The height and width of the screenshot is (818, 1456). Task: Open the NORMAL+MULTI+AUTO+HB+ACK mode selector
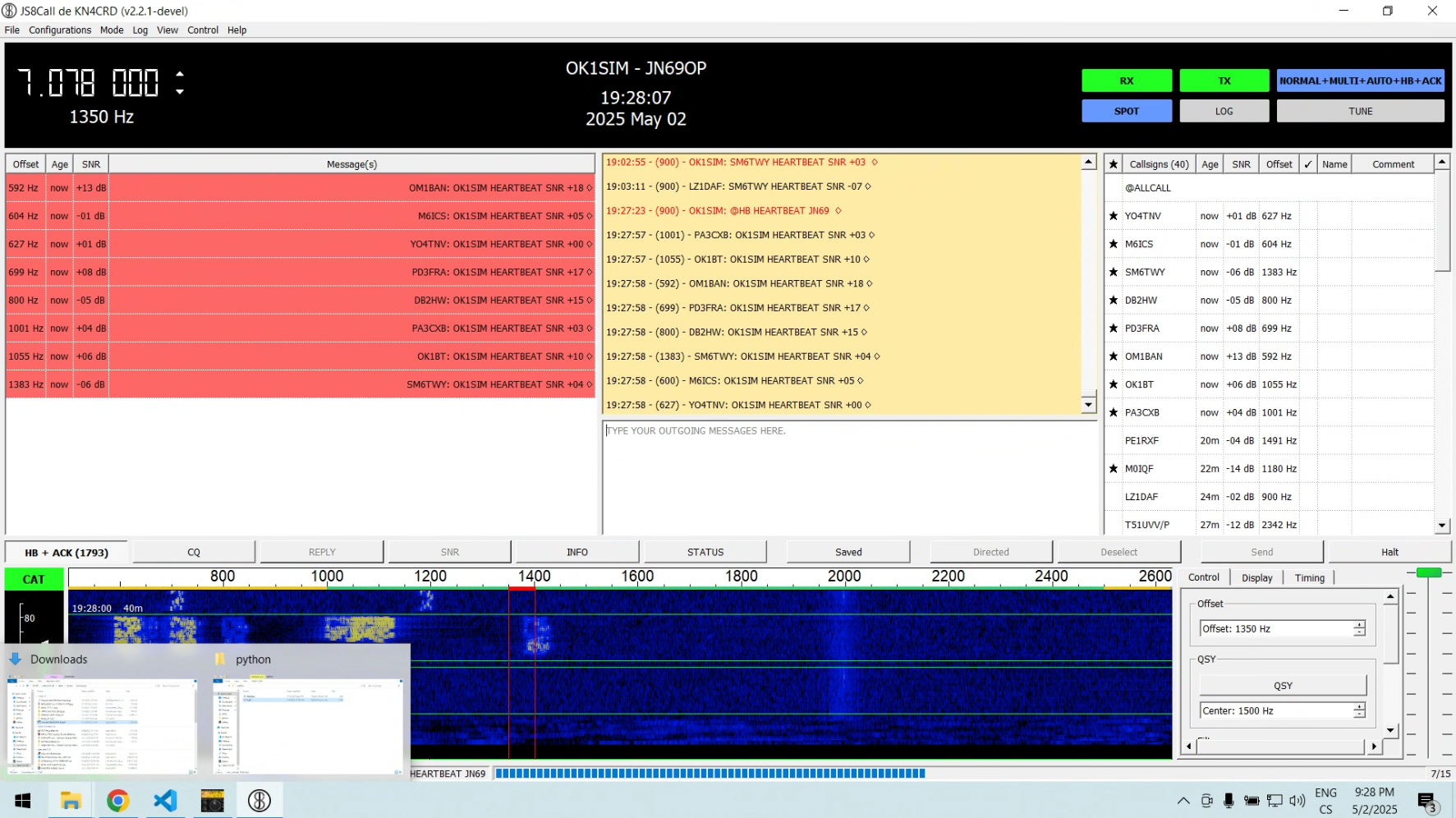point(1360,80)
